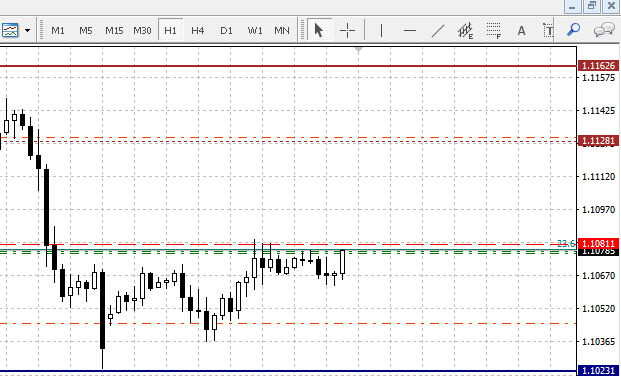Click the 1.11281 price label

tap(598, 141)
